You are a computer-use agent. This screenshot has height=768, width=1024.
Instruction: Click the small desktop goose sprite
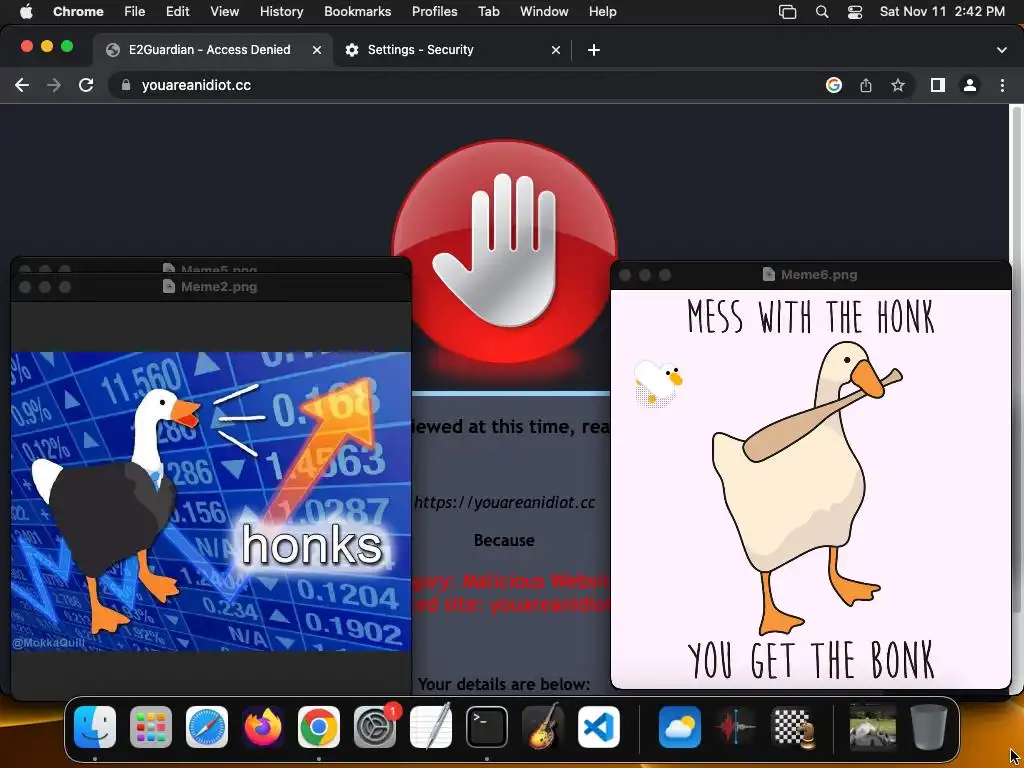[658, 383]
